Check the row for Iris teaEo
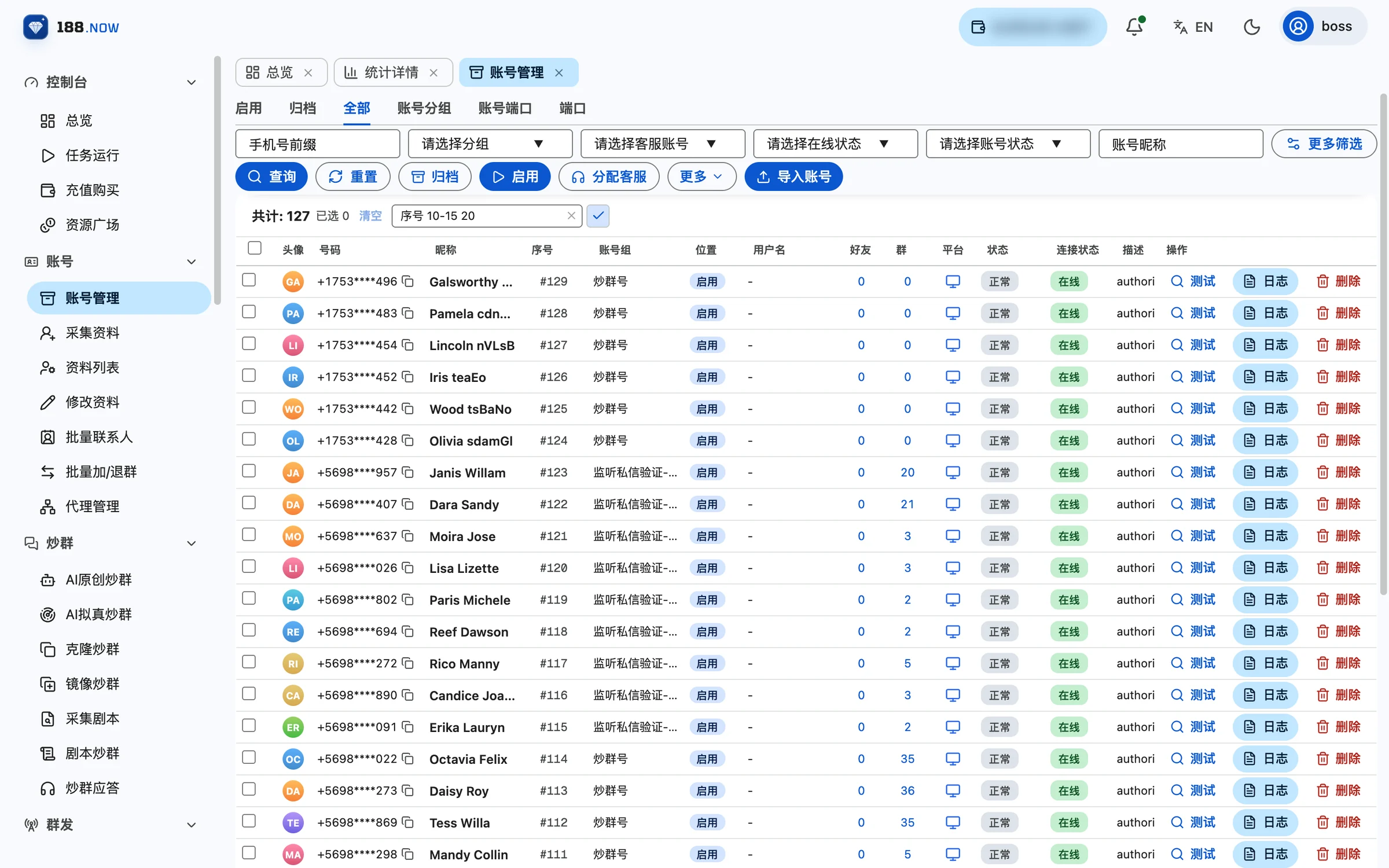This screenshot has width=1389, height=868. [x=249, y=376]
